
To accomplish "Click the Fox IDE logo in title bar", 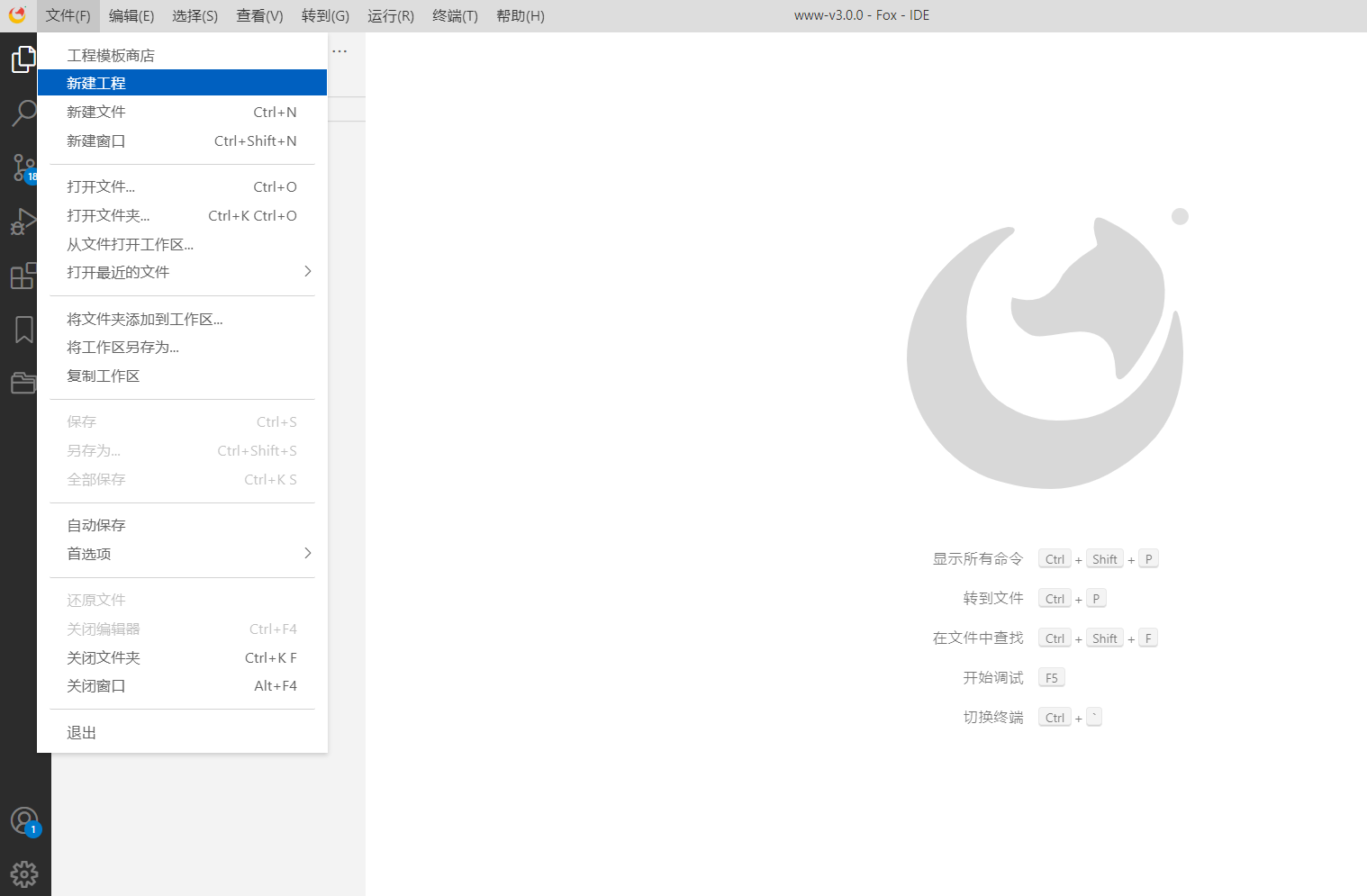I will click(17, 15).
